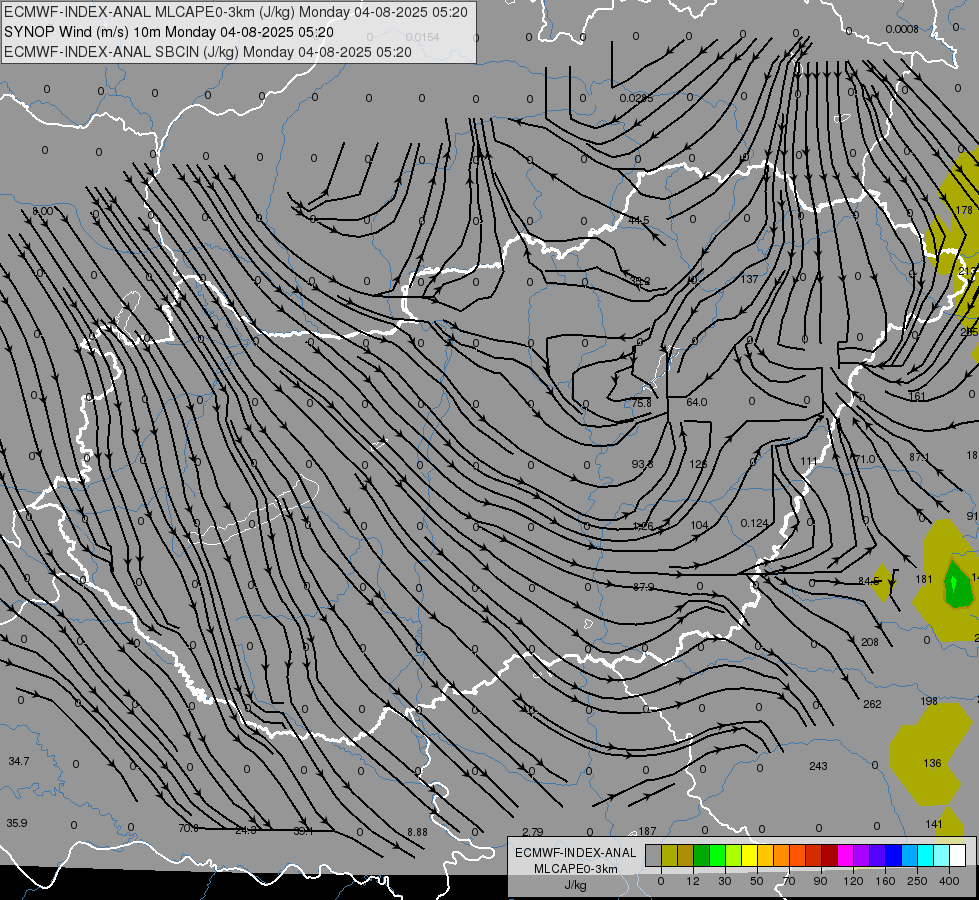The height and width of the screenshot is (900, 979).
Task: Click the dark red legend swatch
Action: point(830,855)
